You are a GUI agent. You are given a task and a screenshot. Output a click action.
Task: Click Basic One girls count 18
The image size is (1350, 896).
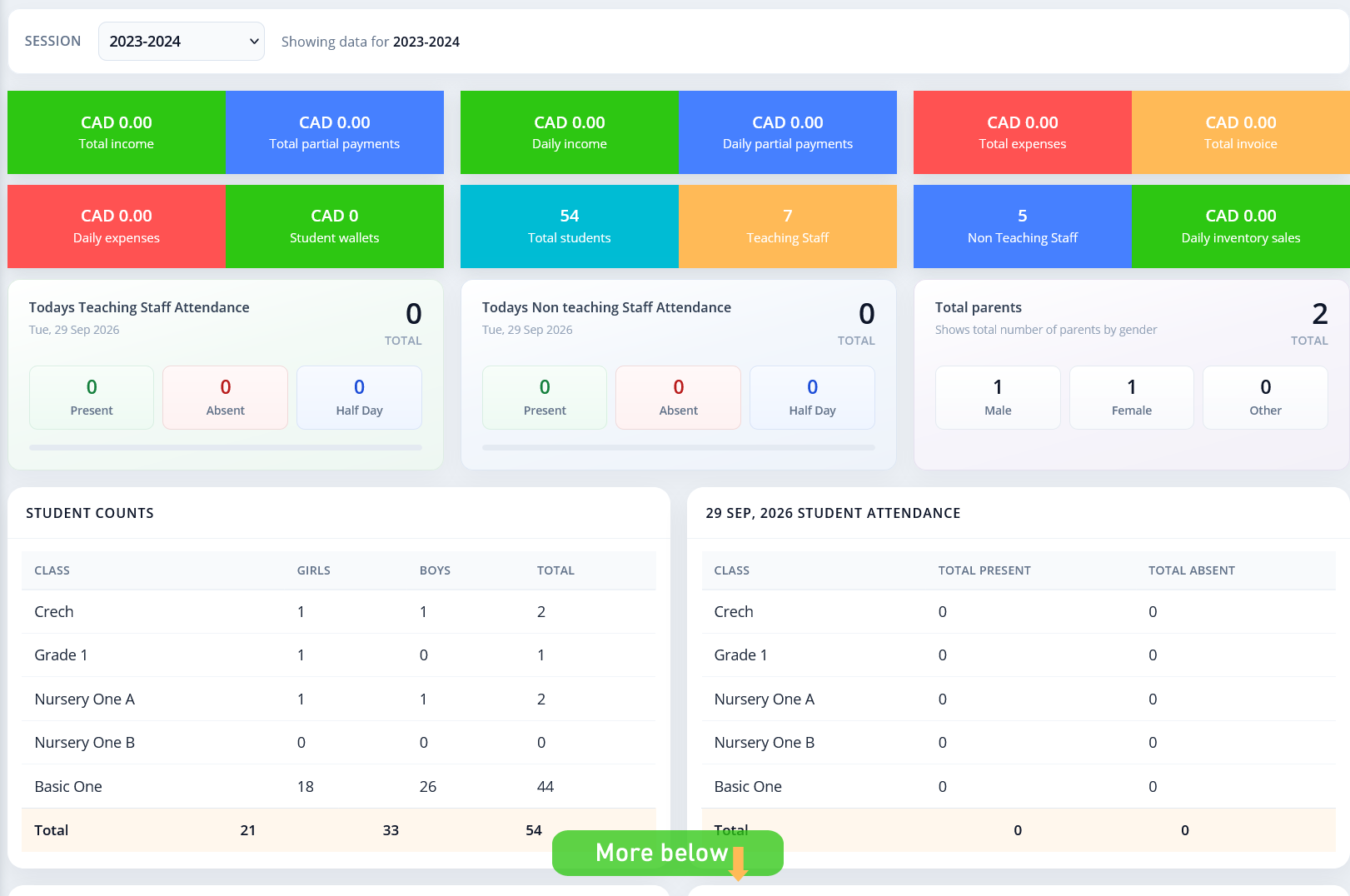306,787
